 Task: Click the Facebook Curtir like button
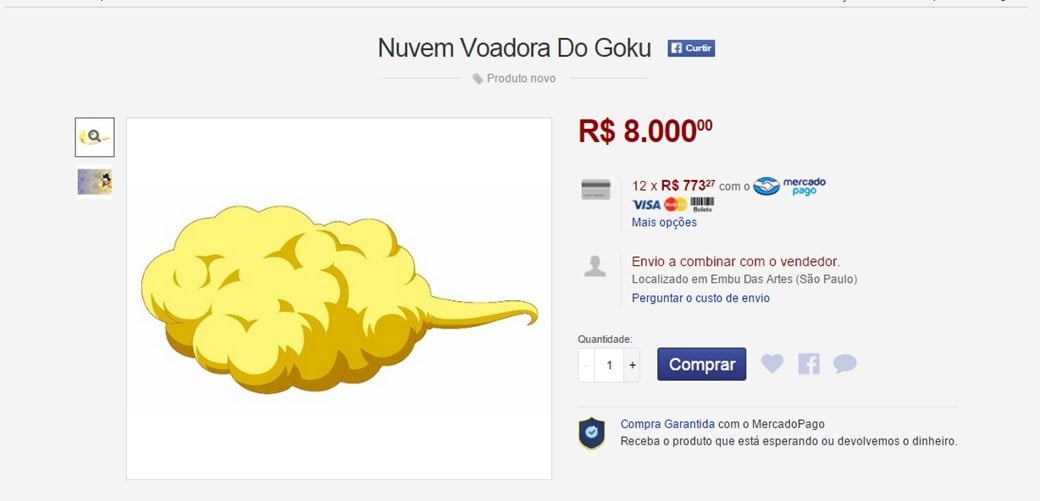tap(691, 48)
